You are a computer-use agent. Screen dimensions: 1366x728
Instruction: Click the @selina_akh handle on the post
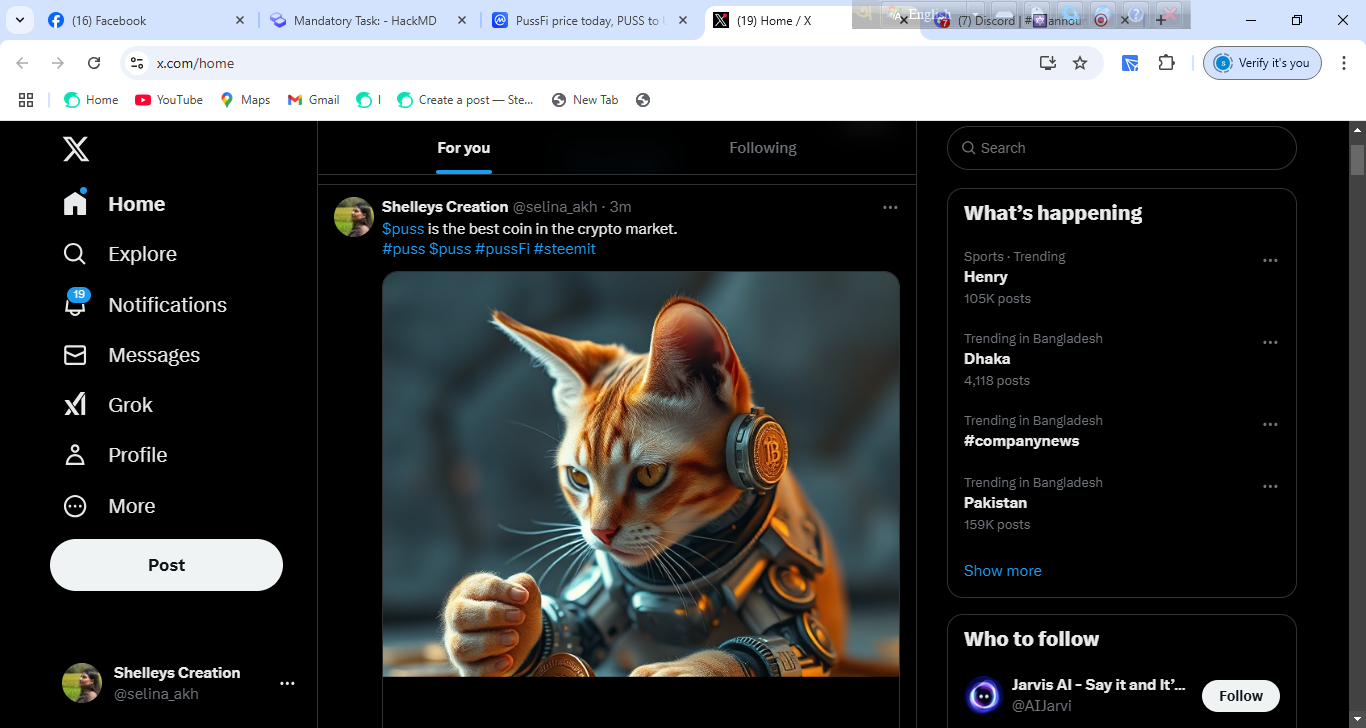coord(555,207)
